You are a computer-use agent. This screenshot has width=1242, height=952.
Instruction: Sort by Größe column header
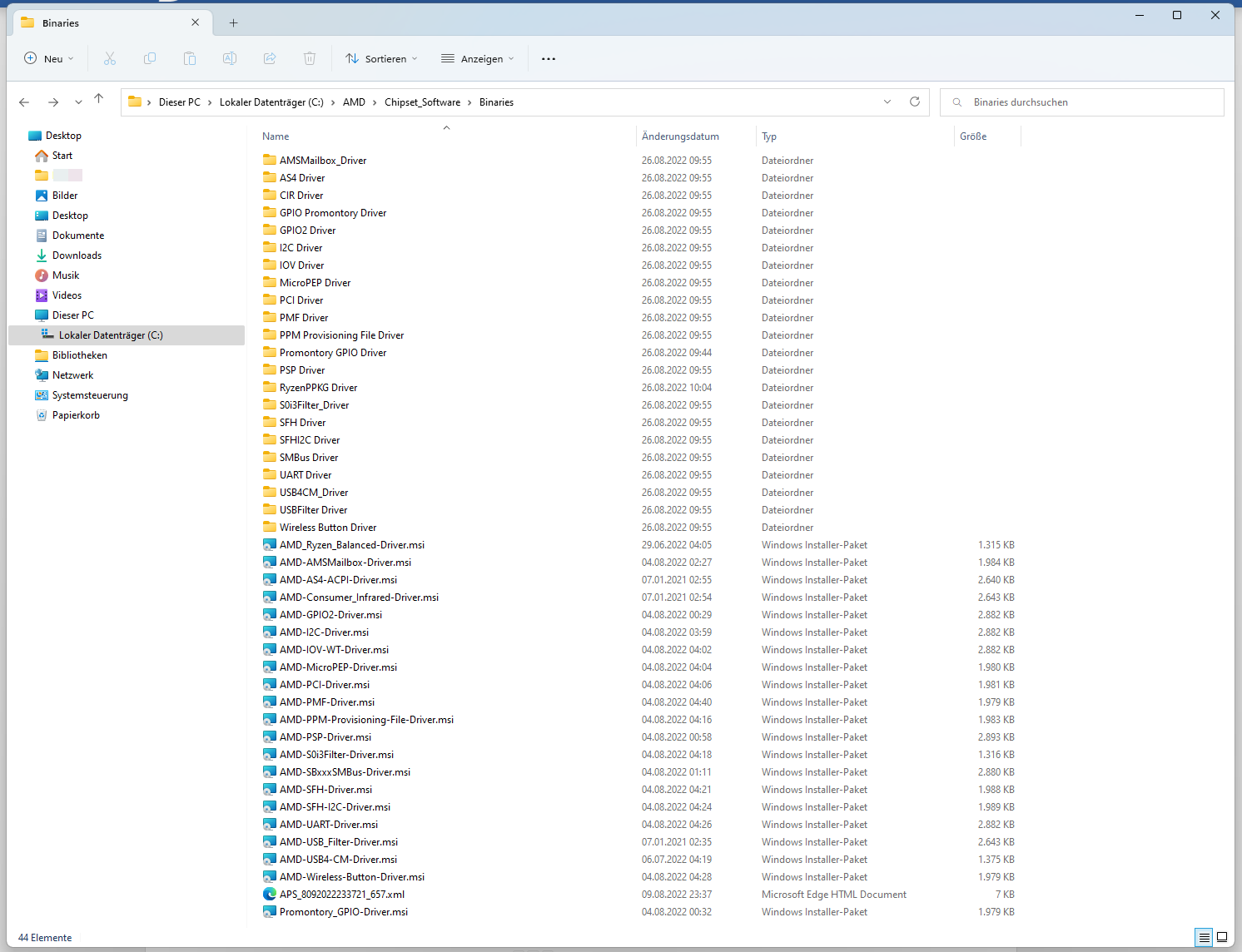point(973,136)
